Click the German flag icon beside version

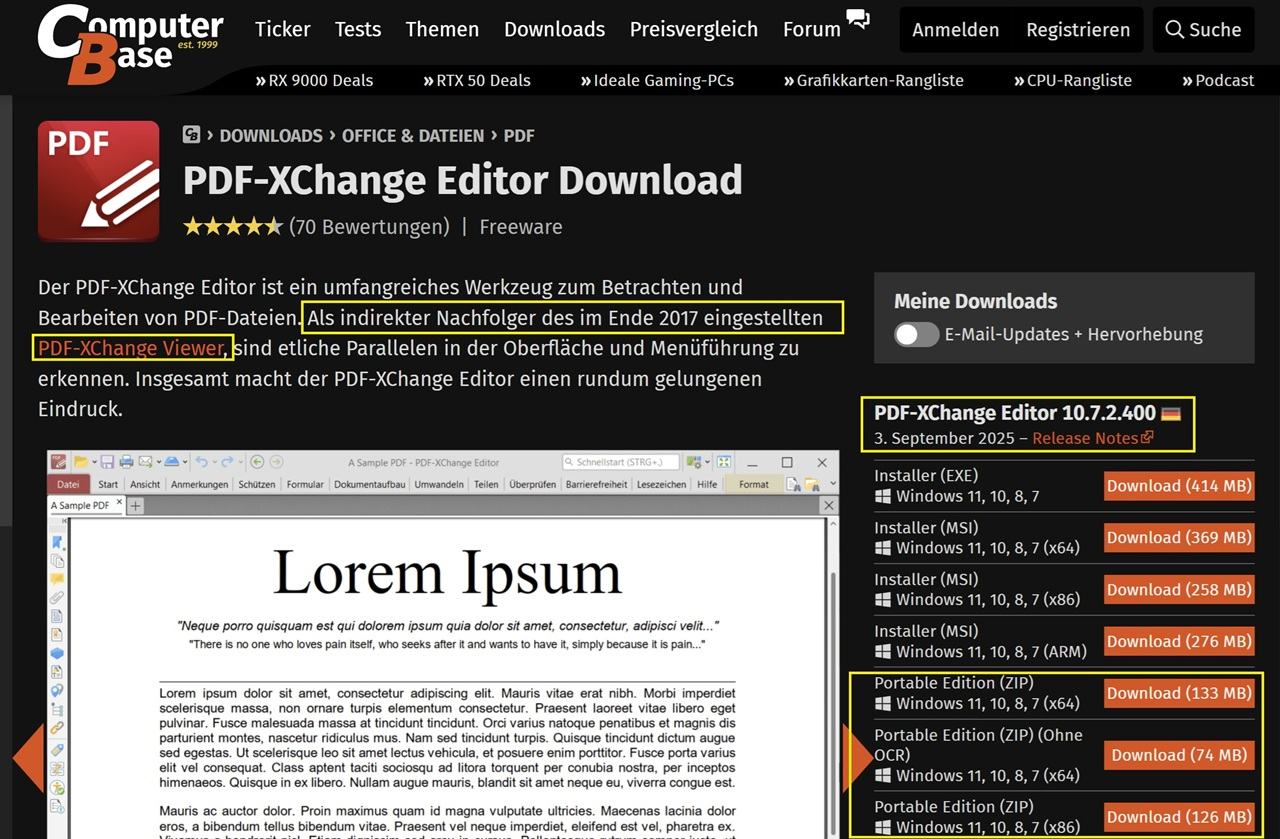click(1171, 413)
